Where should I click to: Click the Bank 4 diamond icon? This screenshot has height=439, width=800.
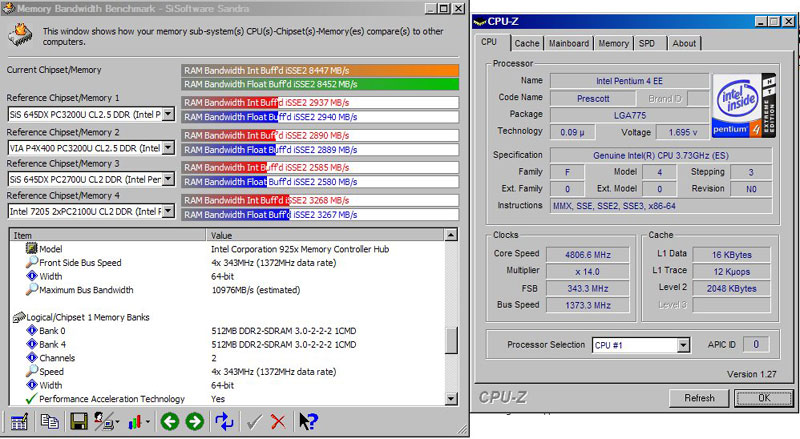[x=32, y=344]
